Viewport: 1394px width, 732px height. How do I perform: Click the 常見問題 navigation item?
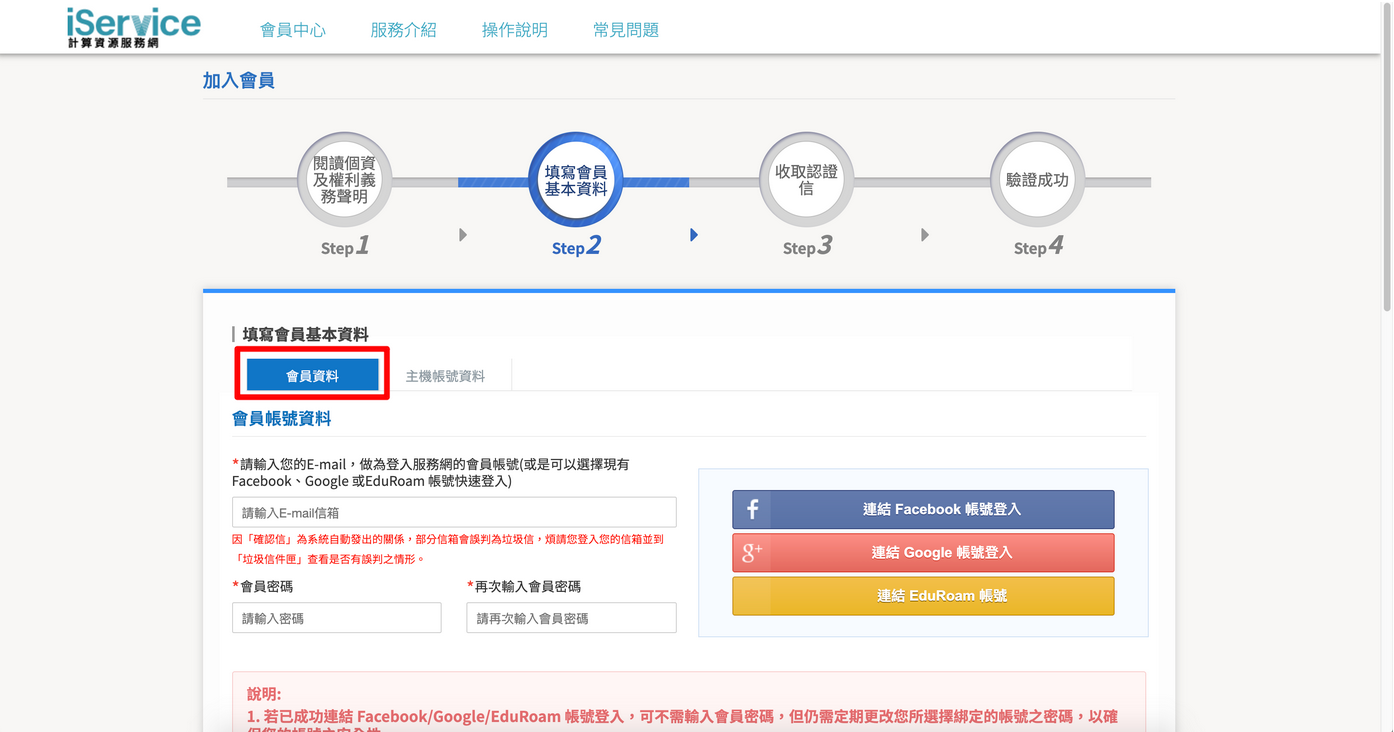click(x=626, y=29)
